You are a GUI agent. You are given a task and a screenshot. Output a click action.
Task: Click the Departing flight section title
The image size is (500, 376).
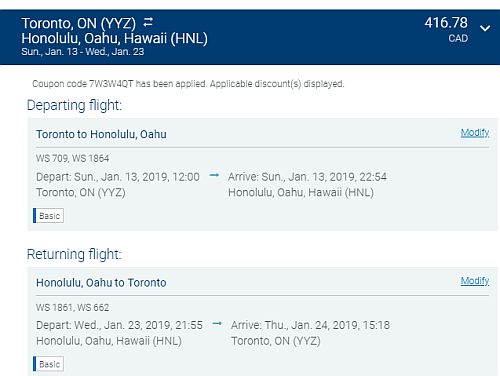pos(74,105)
